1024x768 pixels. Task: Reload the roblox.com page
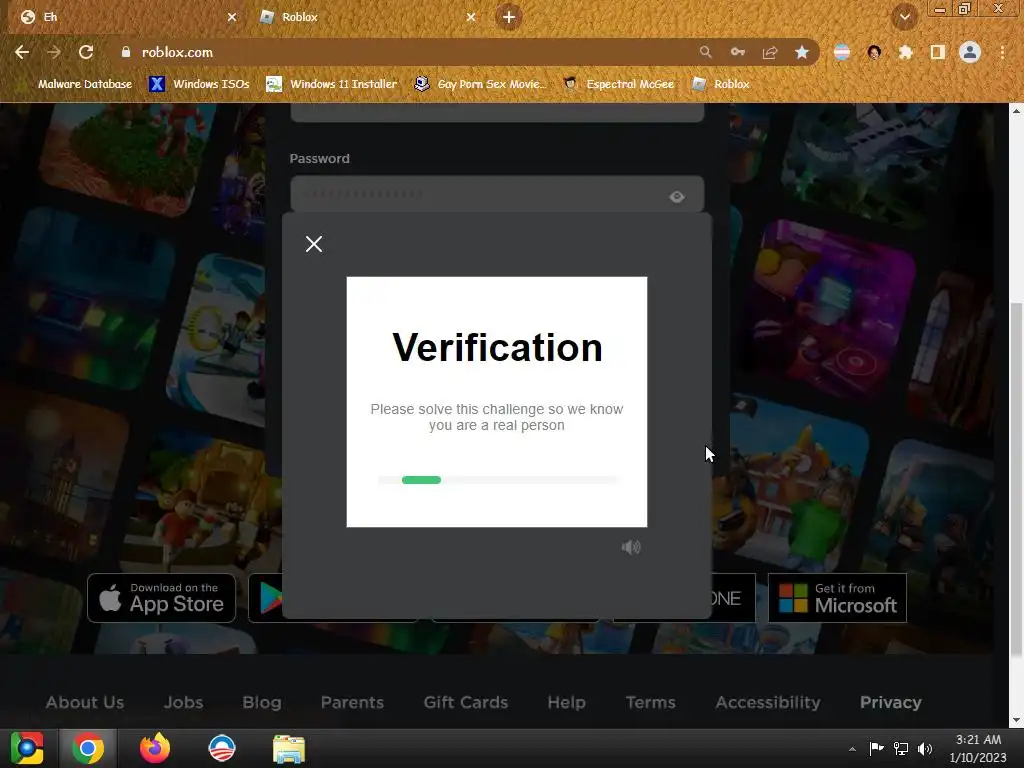pyautogui.click(x=86, y=52)
